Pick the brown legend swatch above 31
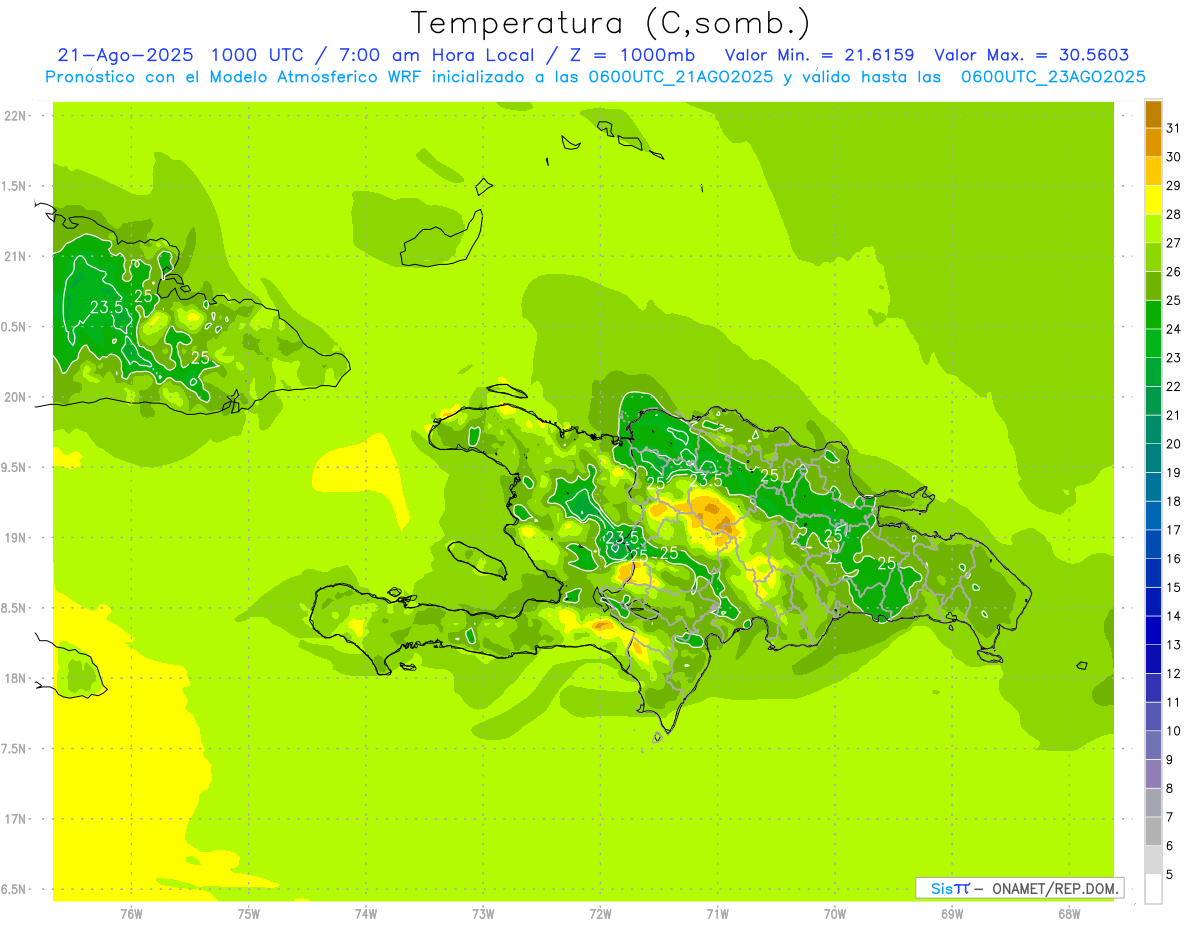1200x927 pixels. (1153, 114)
